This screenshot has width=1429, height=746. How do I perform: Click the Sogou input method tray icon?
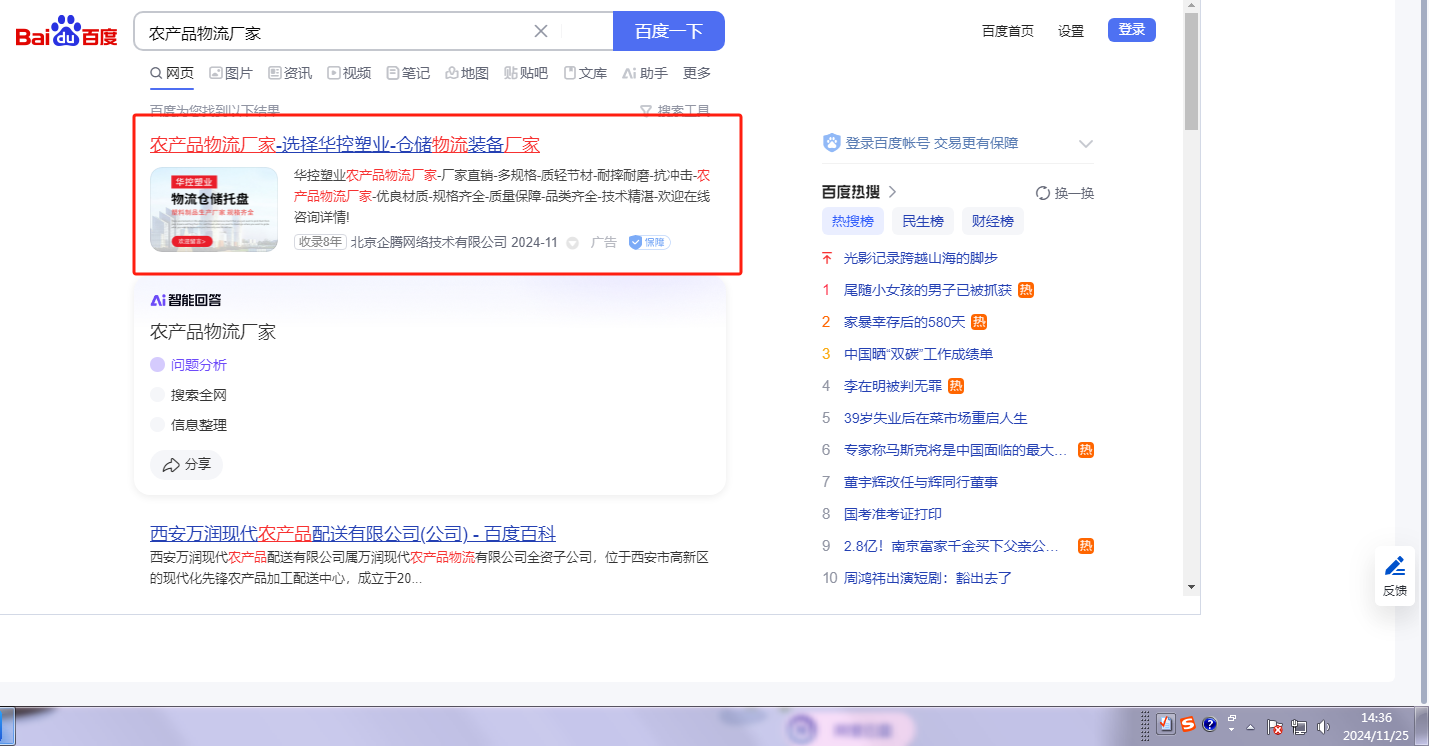tap(1187, 725)
